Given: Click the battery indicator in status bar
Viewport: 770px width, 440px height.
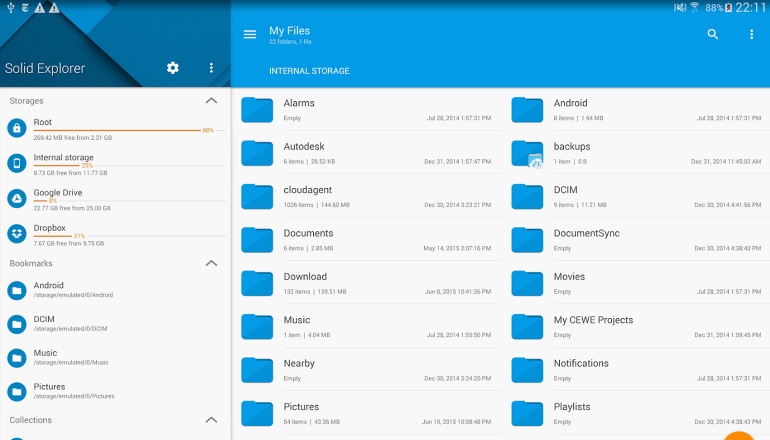Looking at the screenshot, I should click(729, 7).
